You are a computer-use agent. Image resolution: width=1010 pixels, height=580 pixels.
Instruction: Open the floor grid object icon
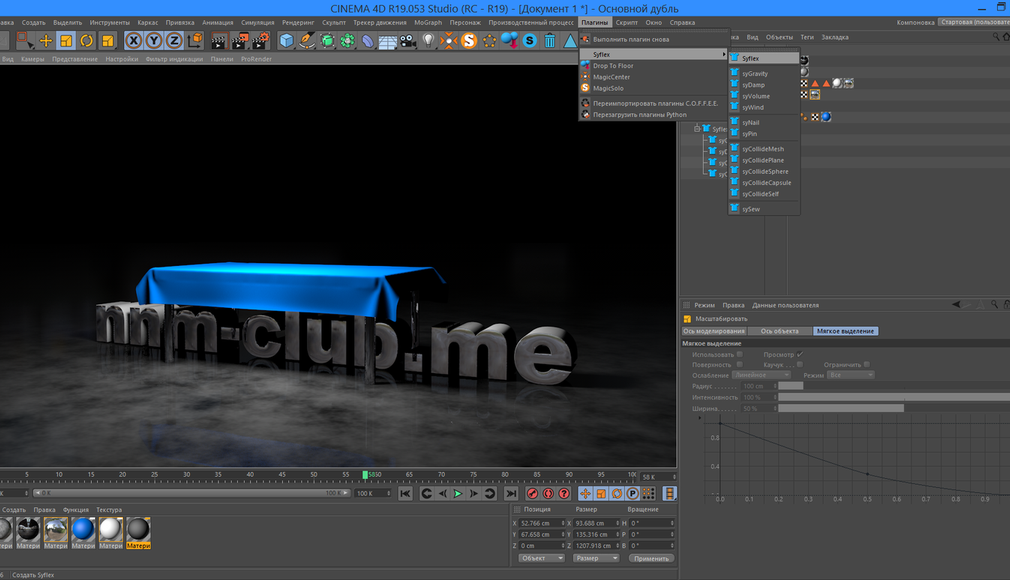click(388, 42)
